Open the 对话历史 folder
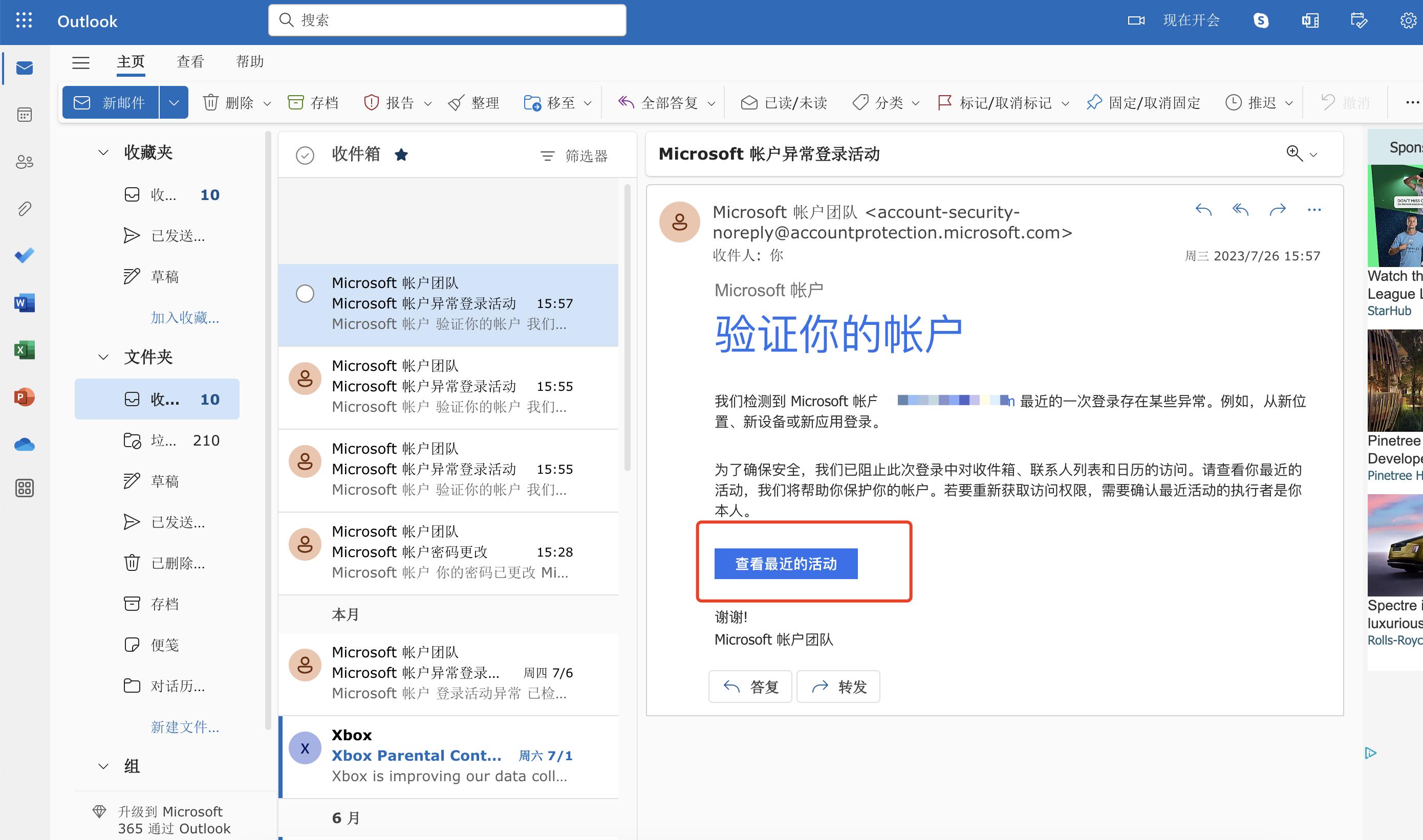Screen dimensions: 1423x840 [x=157, y=686]
